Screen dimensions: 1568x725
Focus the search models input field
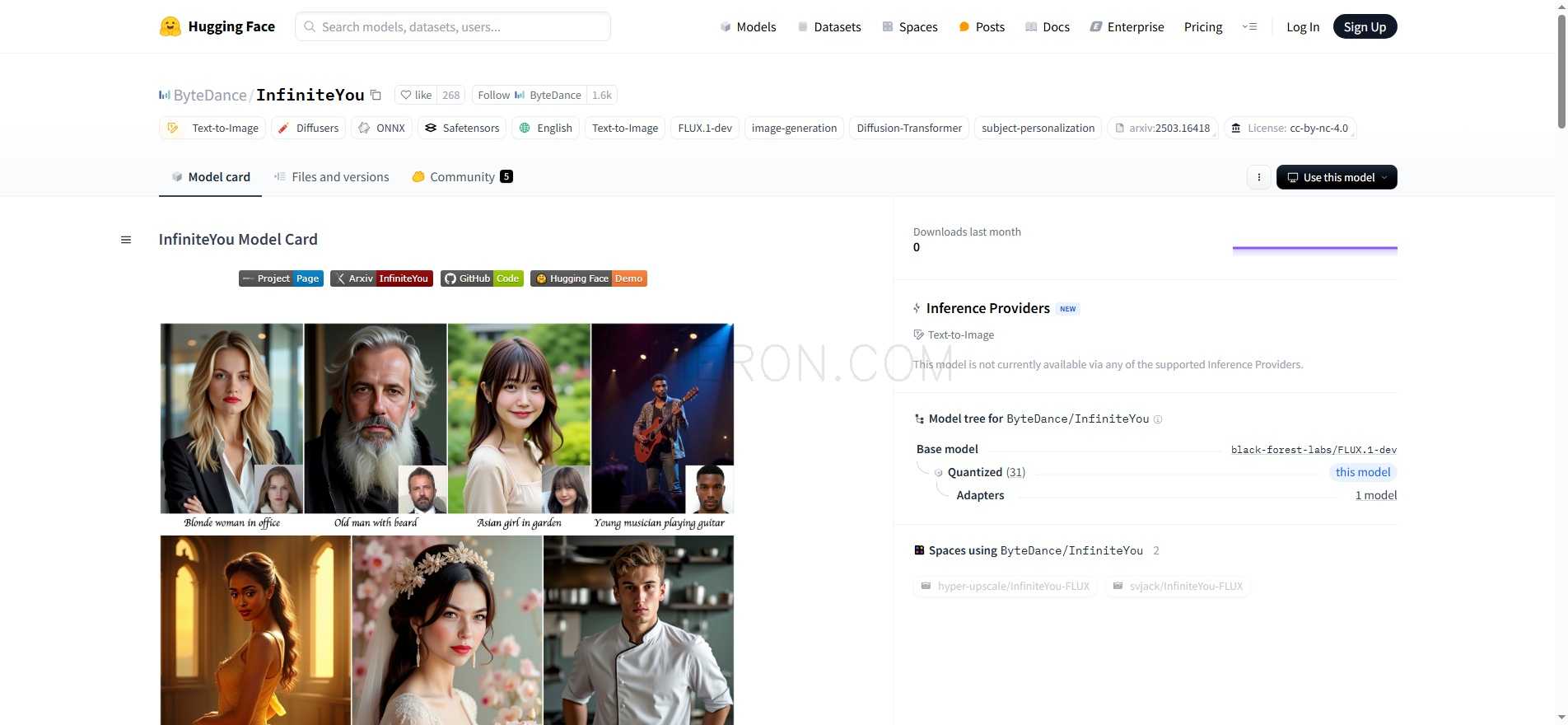coord(453,26)
